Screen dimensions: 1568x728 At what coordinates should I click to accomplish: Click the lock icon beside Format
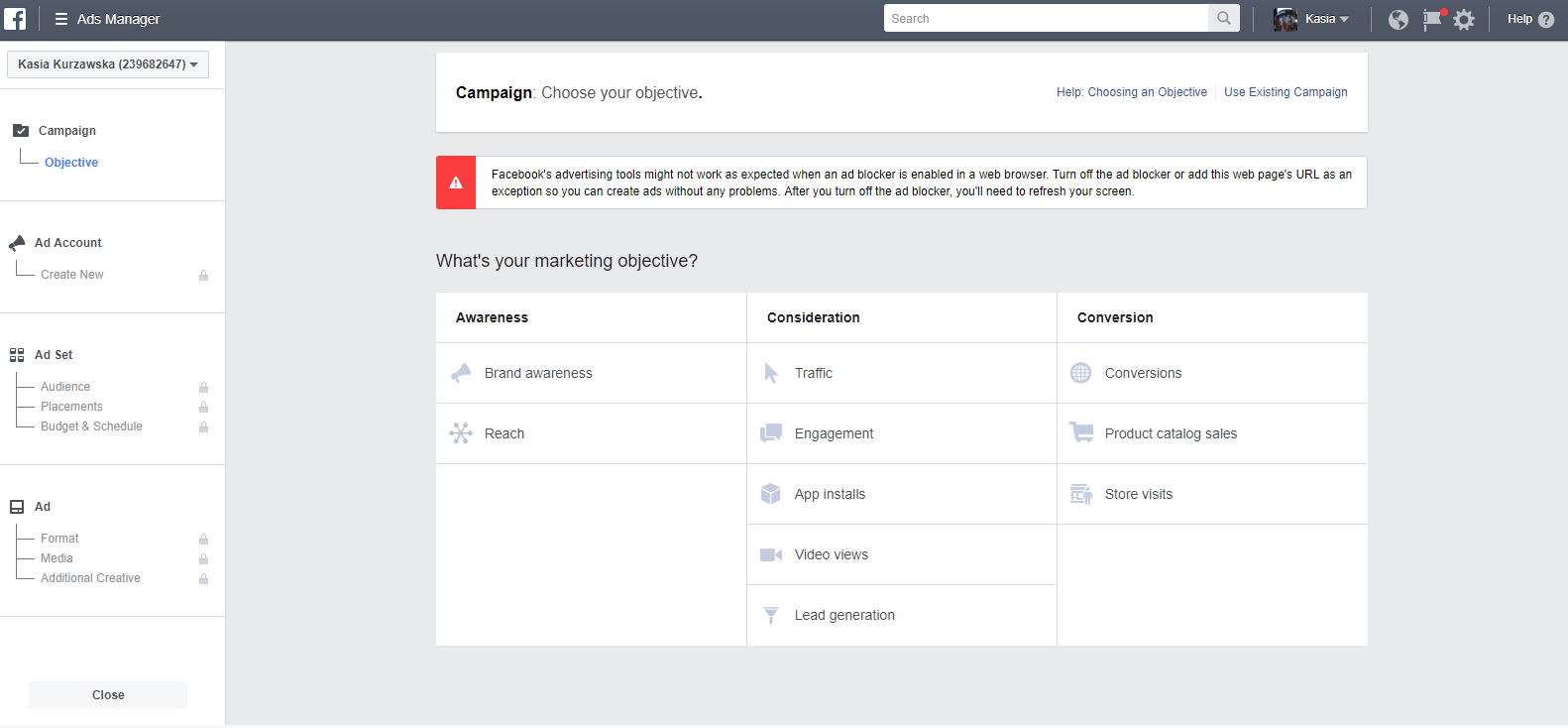tap(203, 539)
